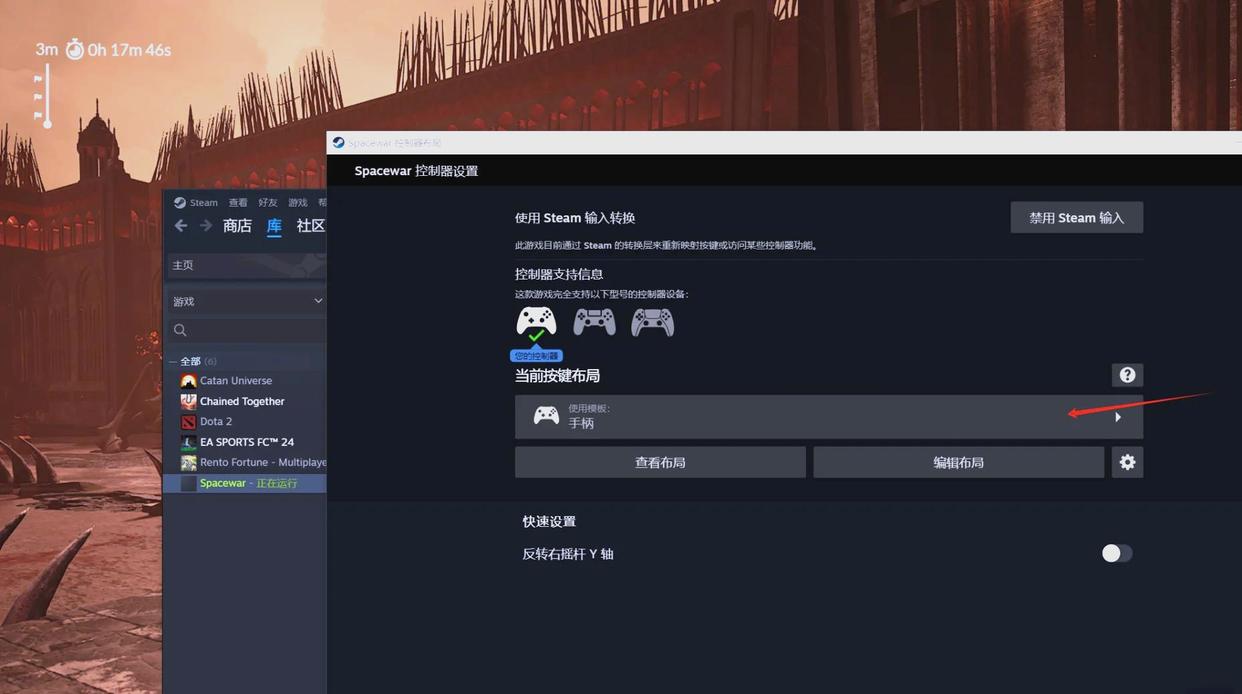The width and height of the screenshot is (1242, 694).
Task: Click into the library search field
Action: [x=245, y=330]
